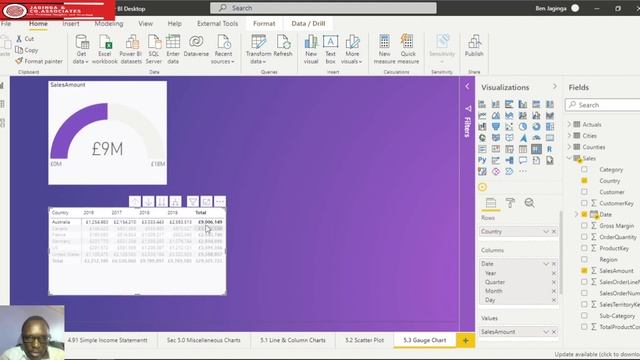Switch to 5.2 Scatter Plot page
Screen dimensions: 640x360
coord(364,340)
